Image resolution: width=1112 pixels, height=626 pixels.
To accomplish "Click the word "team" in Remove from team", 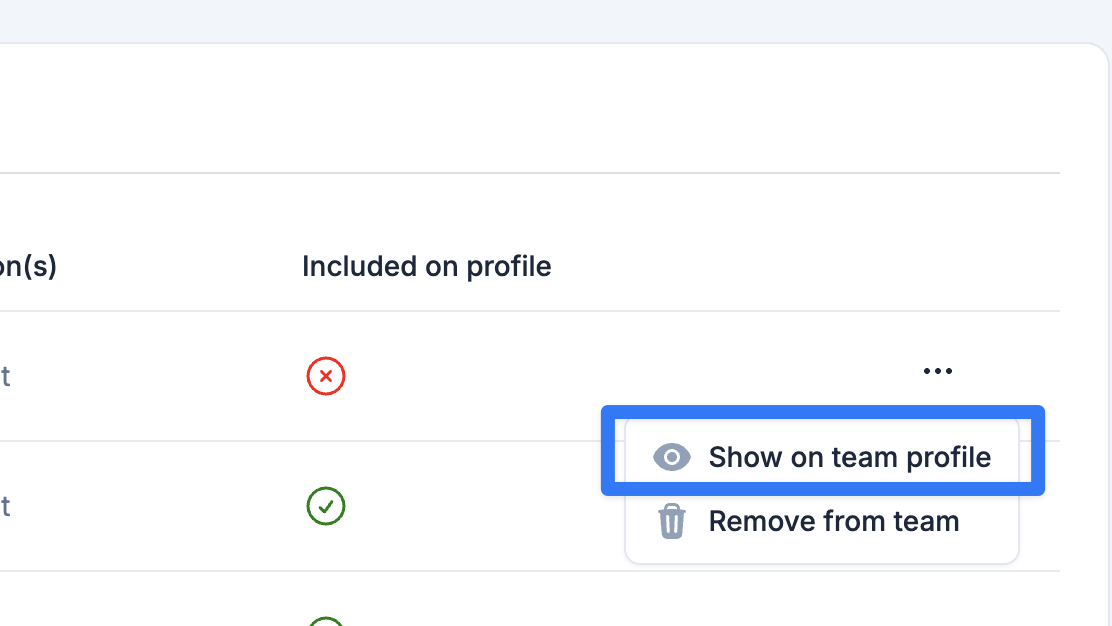I will click(925, 522).
